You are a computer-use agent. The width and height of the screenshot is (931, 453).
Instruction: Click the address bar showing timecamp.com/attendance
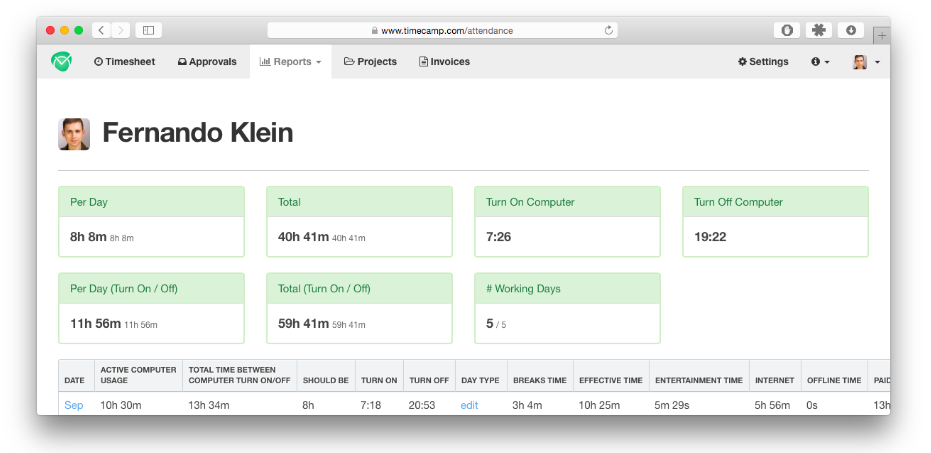[x=442, y=30]
